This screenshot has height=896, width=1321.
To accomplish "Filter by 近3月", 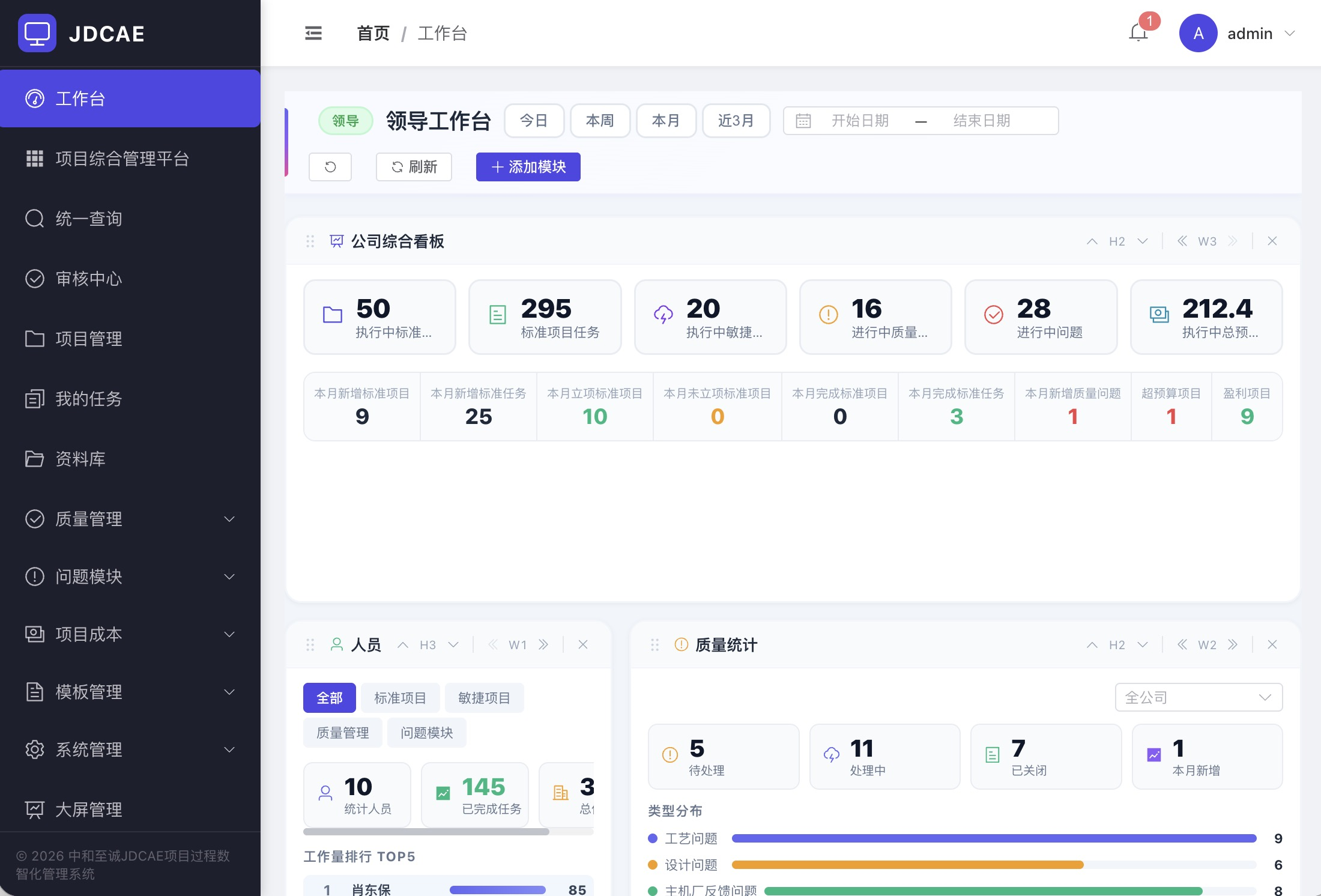I will (x=736, y=121).
